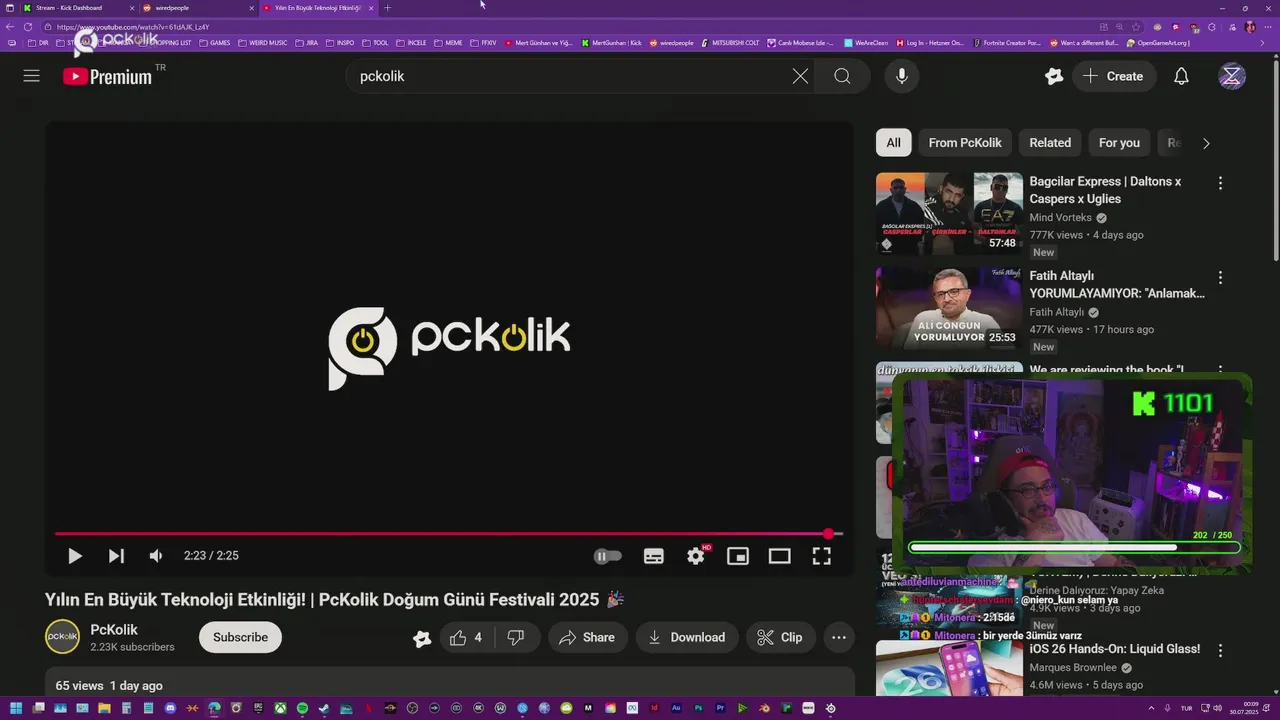Image resolution: width=1280 pixels, height=720 pixels.
Task: Open Steam from the taskbar
Action: click(x=324, y=708)
